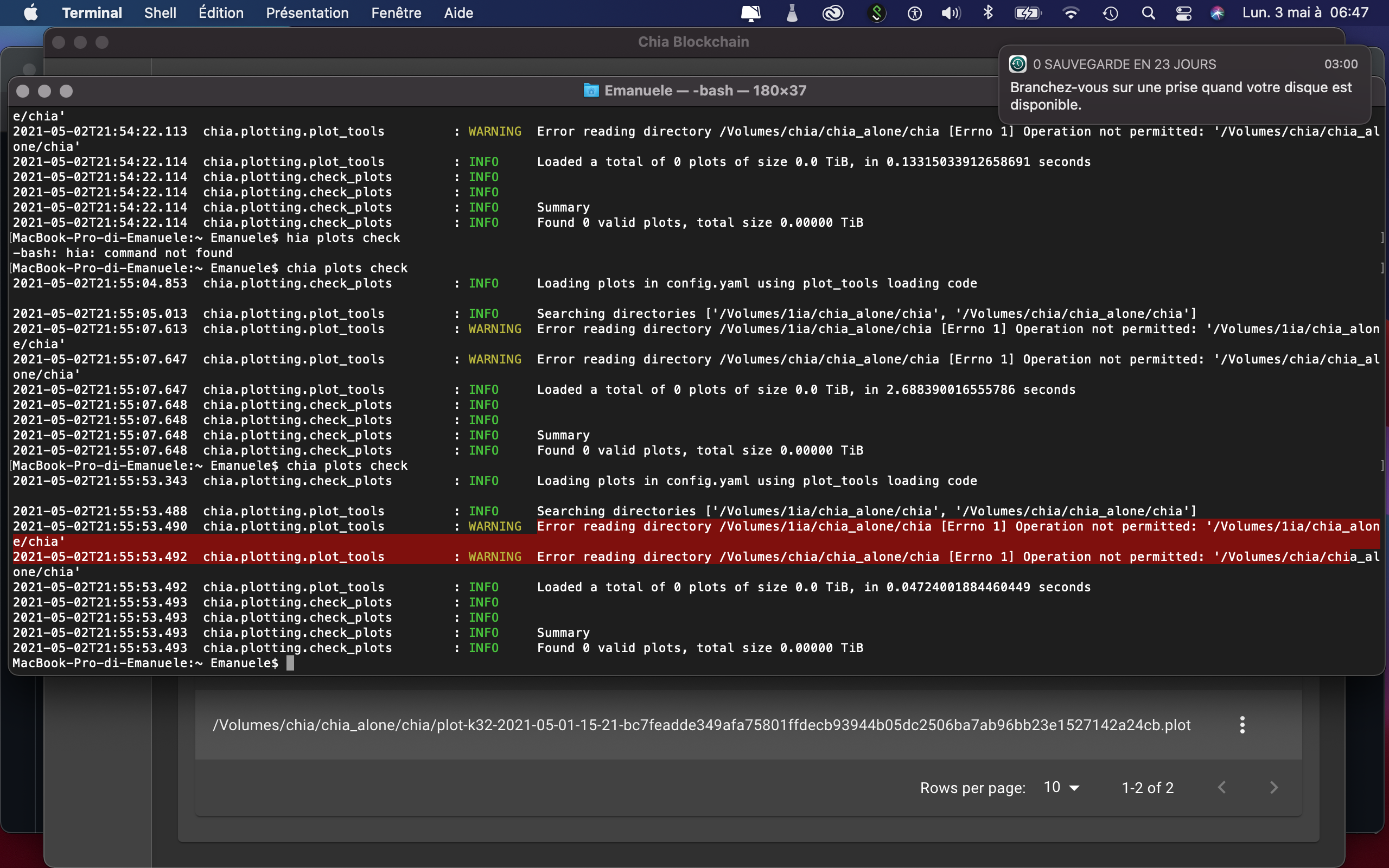This screenshot has height=868, width=1389.
Task: Go to previous page in Chia plots table
Action: tap(1222, 788)
